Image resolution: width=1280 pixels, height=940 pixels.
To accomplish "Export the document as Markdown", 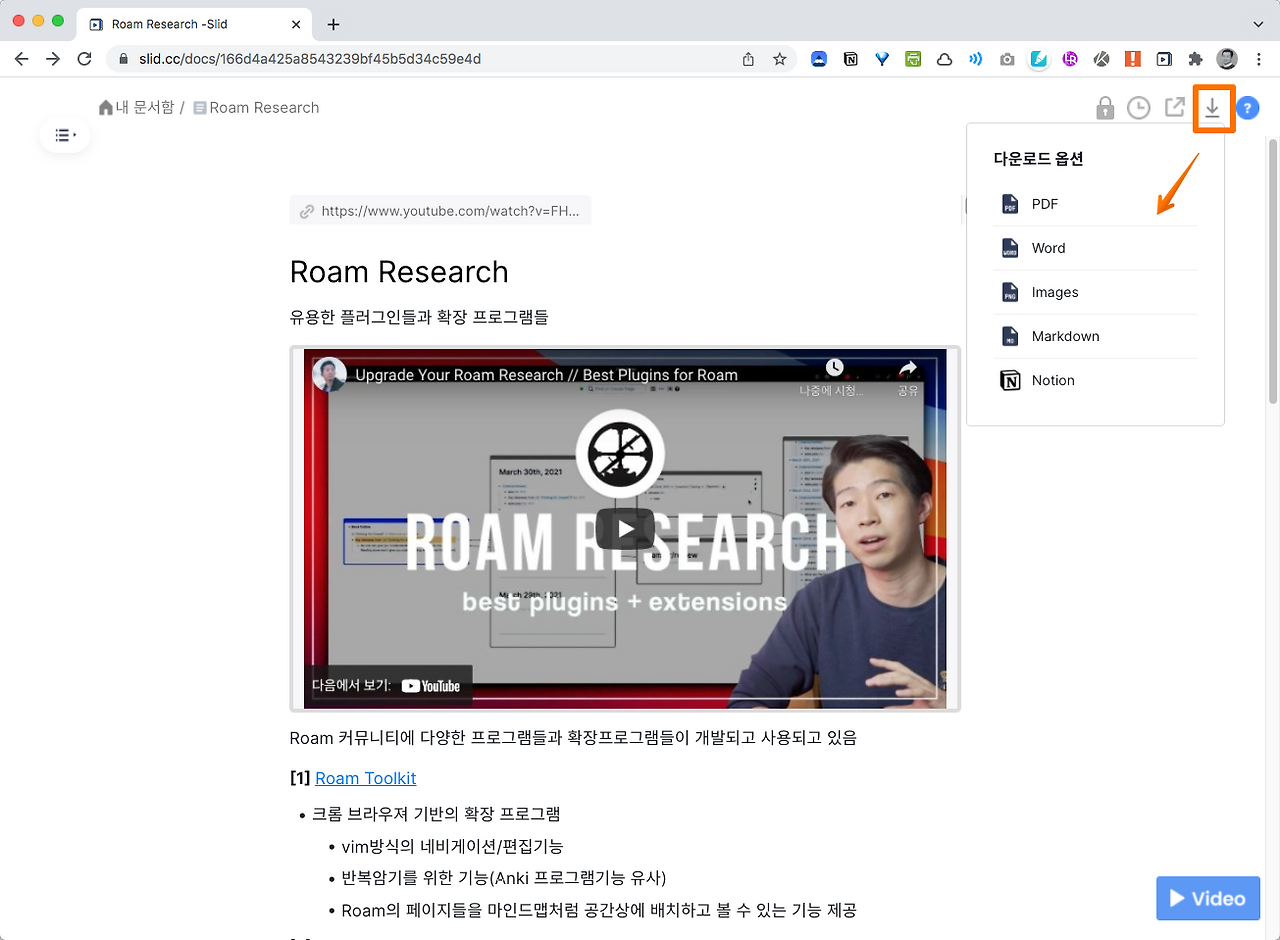I will [x=1095, y=336].
